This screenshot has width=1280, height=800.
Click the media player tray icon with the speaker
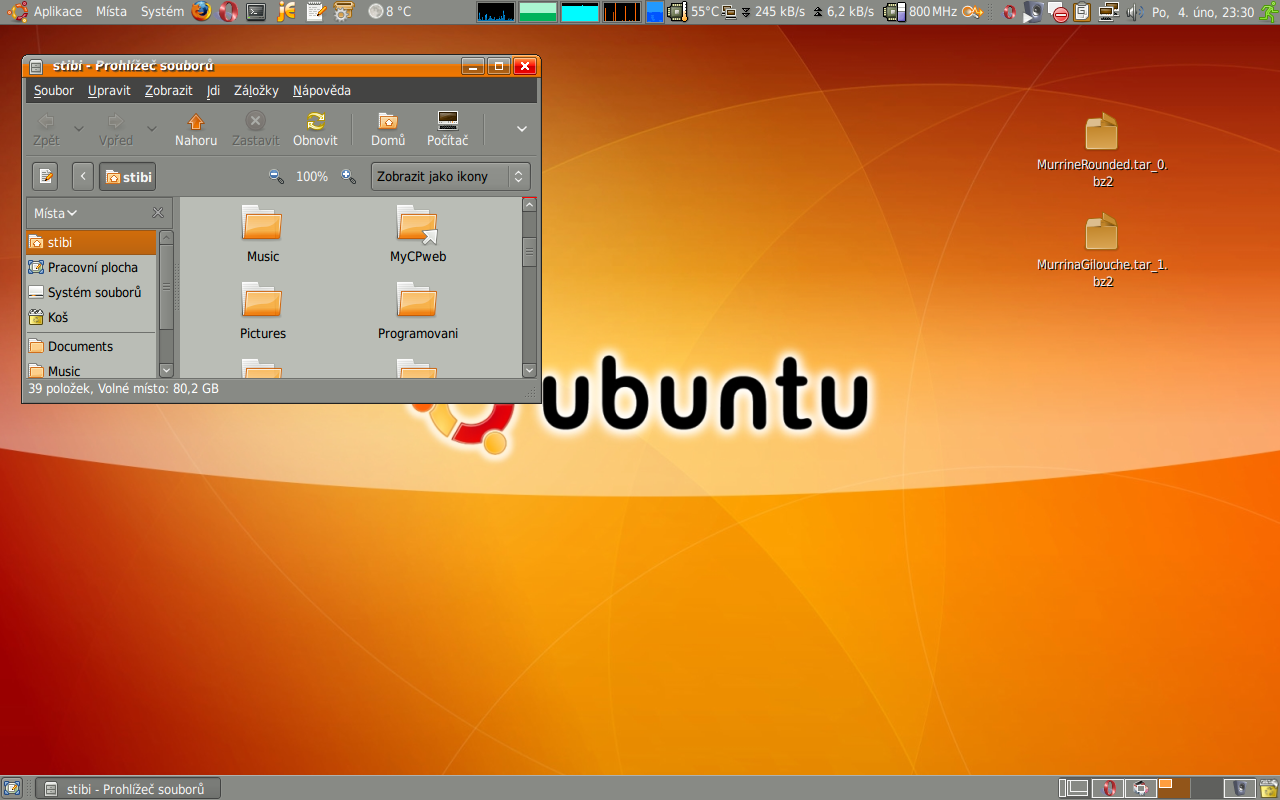1034,12
